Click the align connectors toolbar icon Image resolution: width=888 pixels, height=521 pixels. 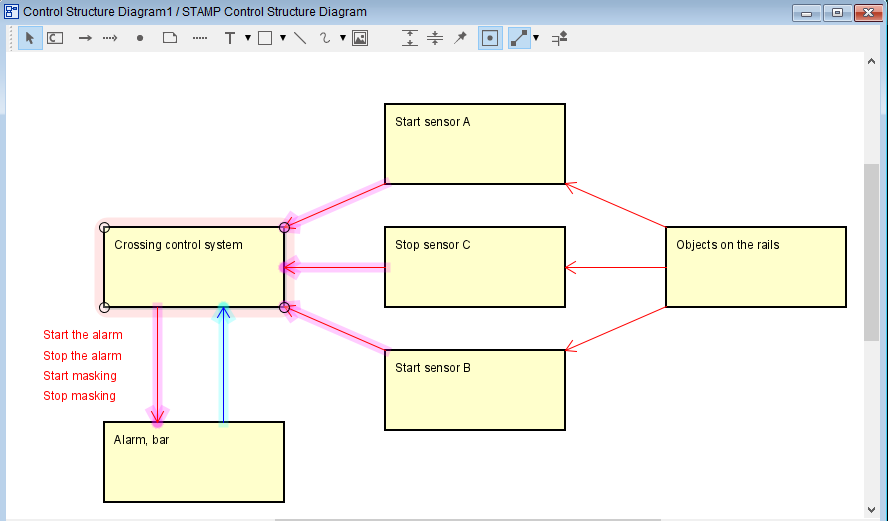pos(560,38)
